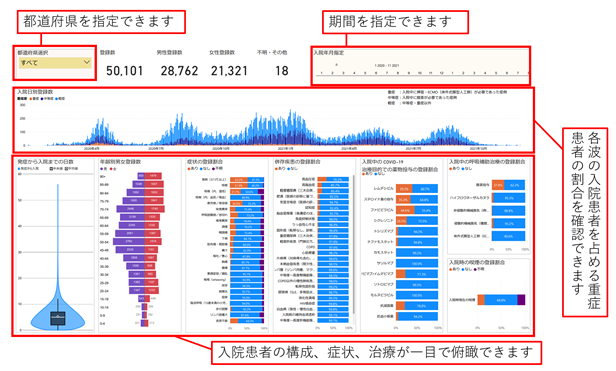Click the 男 legend item in 年齢別男女登録数
This screenshot has width=616, height=371.
pos(104,169)
